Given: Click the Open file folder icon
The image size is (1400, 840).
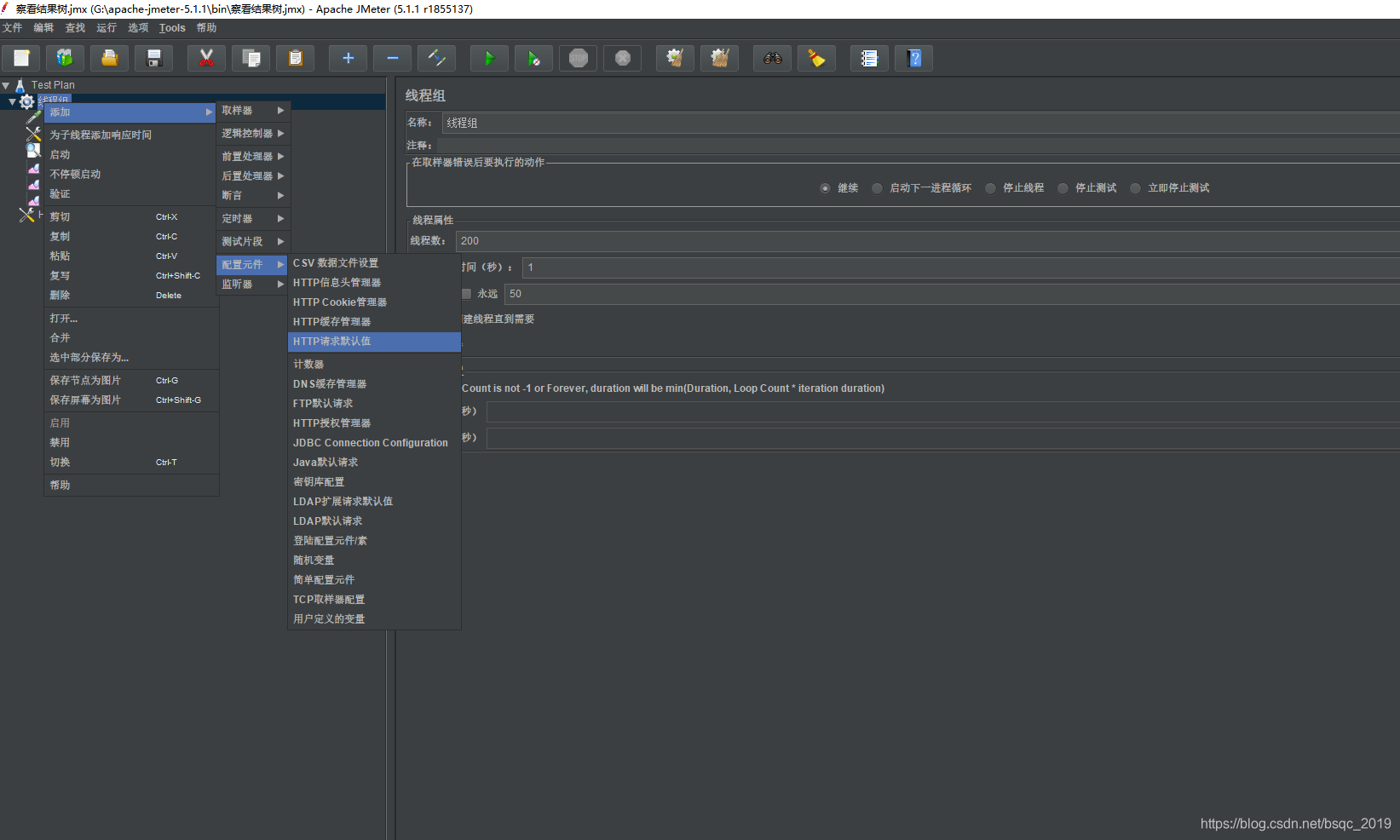Looking at the screenshot, I should point(110,58).
